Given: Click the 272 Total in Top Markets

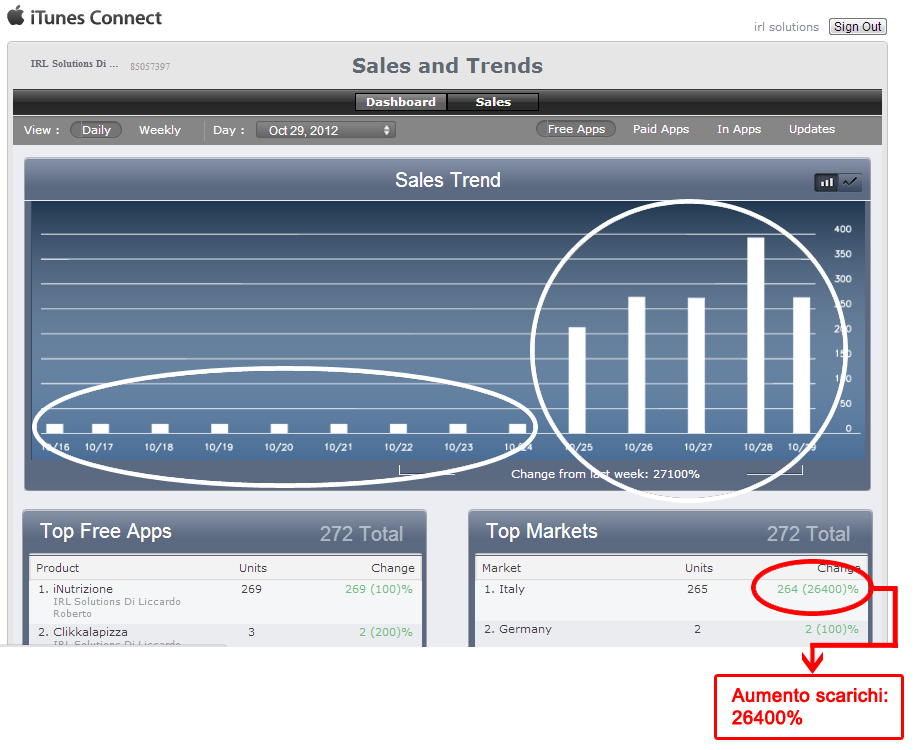Looking at the screenshot, I should tap(808, 534).
